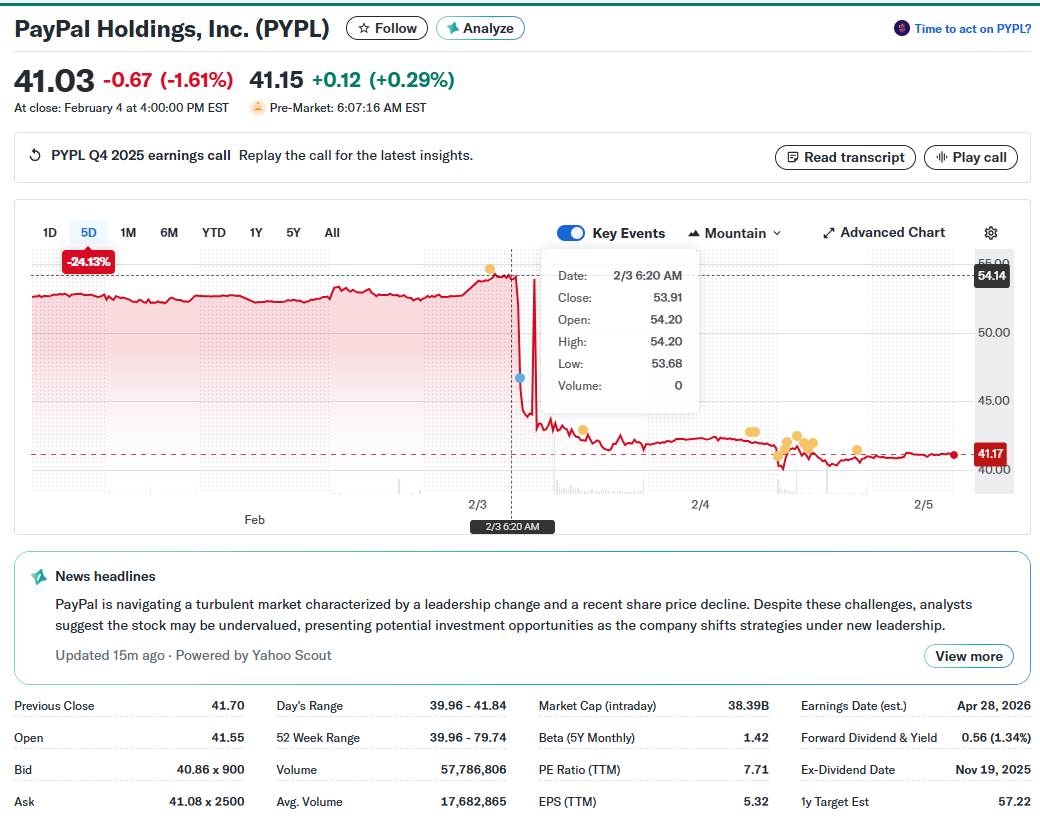Screen dimensions: 1040x828
Task: Click View more in News headlines
Action: 968,656
